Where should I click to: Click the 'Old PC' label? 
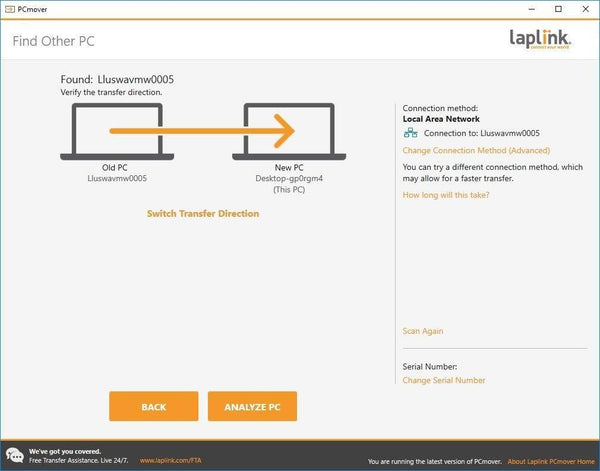(x=115, y=168)
